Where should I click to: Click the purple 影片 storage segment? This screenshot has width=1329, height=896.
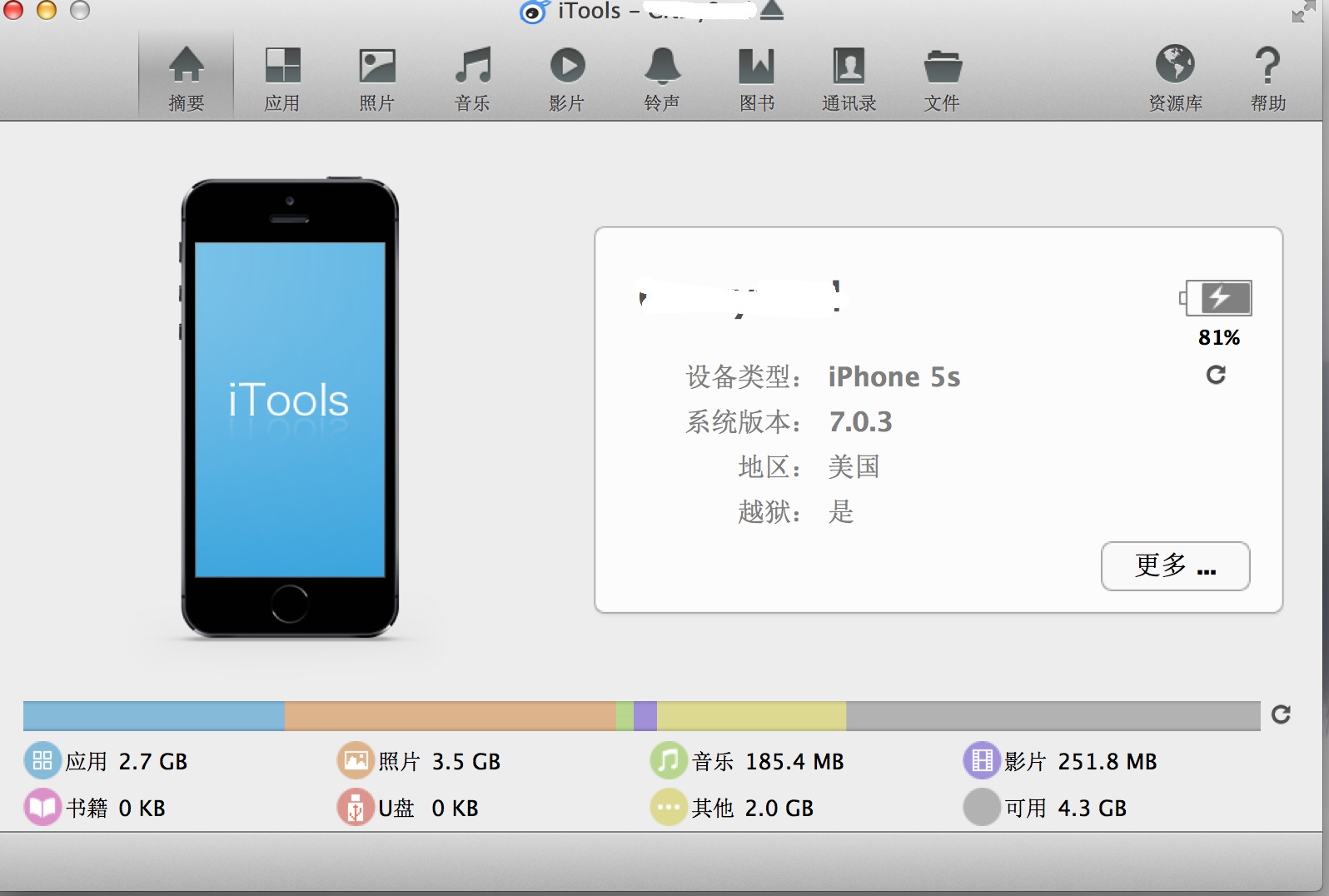point(645,716)
